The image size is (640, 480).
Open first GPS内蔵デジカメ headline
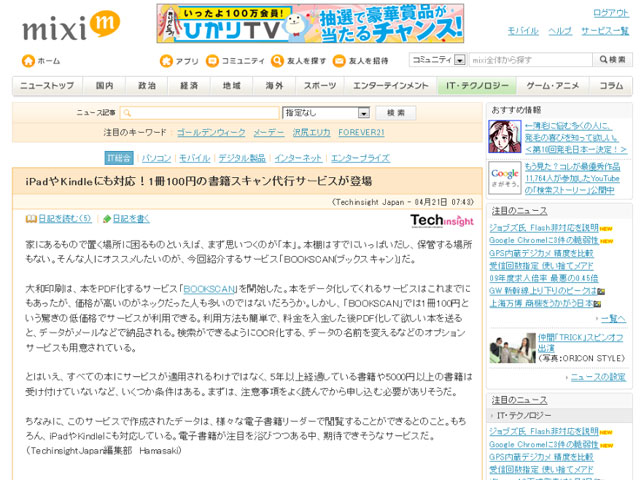(541, 253)
